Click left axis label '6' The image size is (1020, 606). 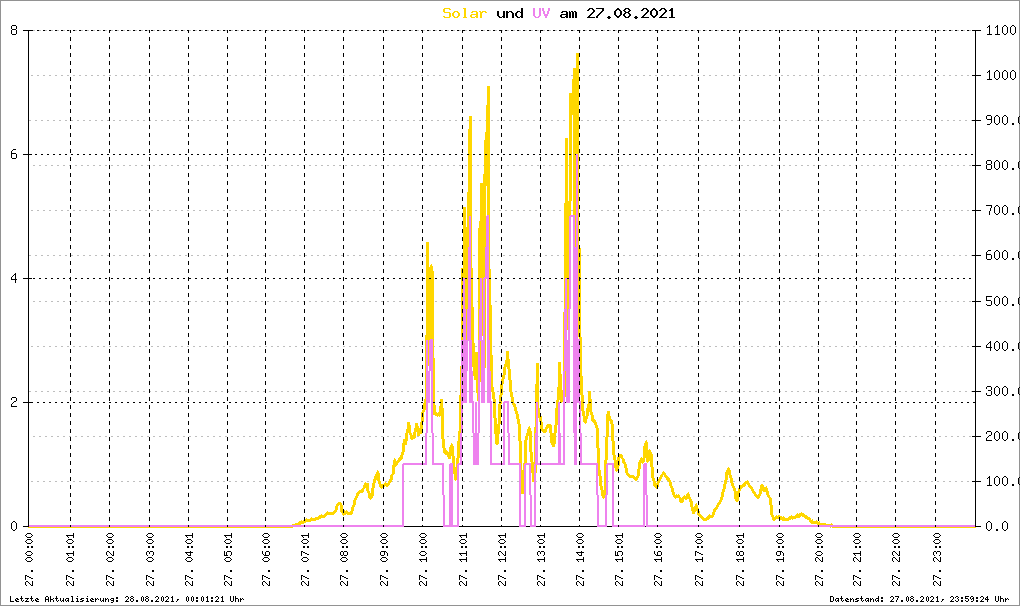pos(14,154)
